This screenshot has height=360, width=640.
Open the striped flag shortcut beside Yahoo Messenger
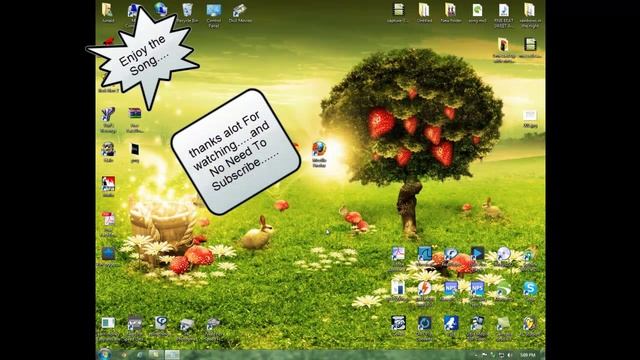click(135, 114)
